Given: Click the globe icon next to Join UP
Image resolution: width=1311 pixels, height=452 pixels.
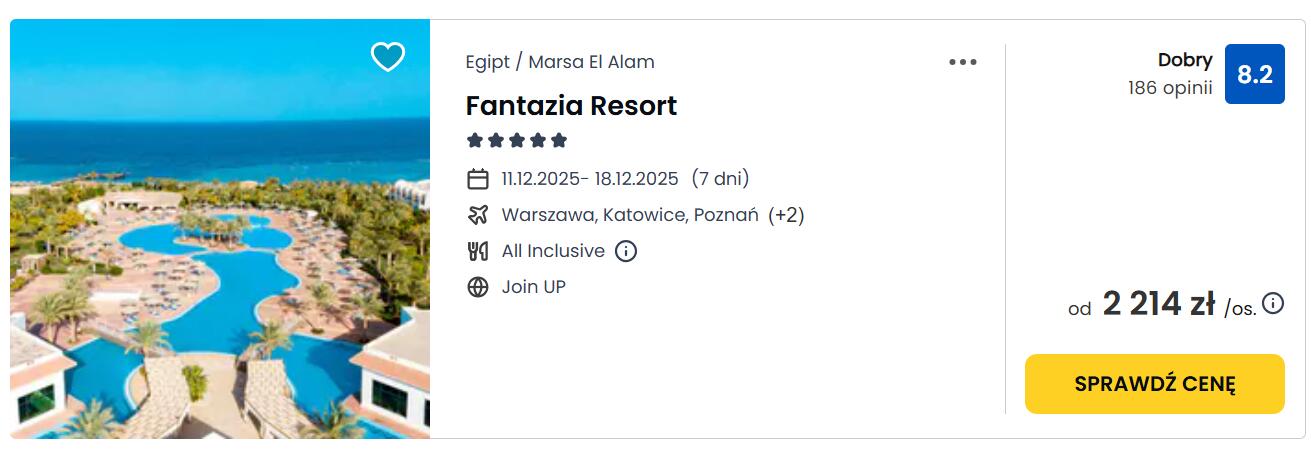Looking at the screenshot, I should click(x=478, y=287).
